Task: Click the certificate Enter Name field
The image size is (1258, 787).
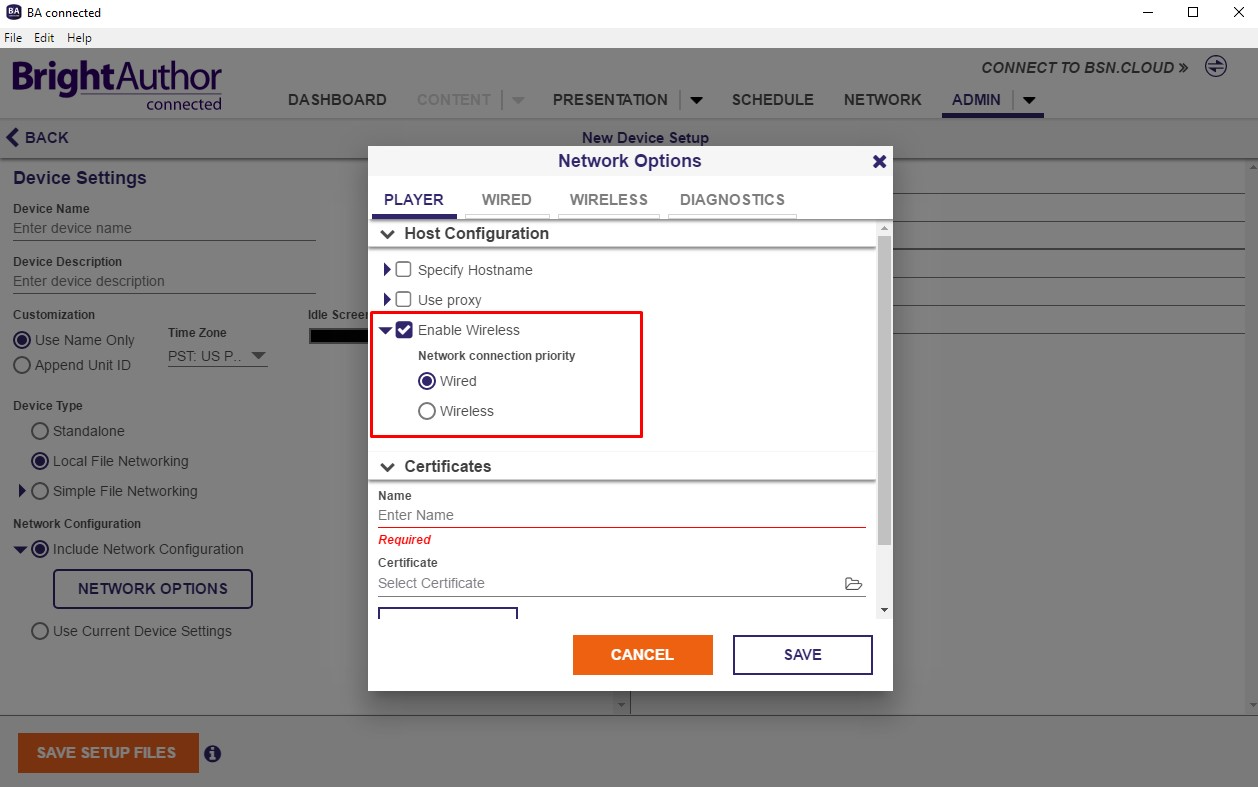Action: tap(622, 516)
